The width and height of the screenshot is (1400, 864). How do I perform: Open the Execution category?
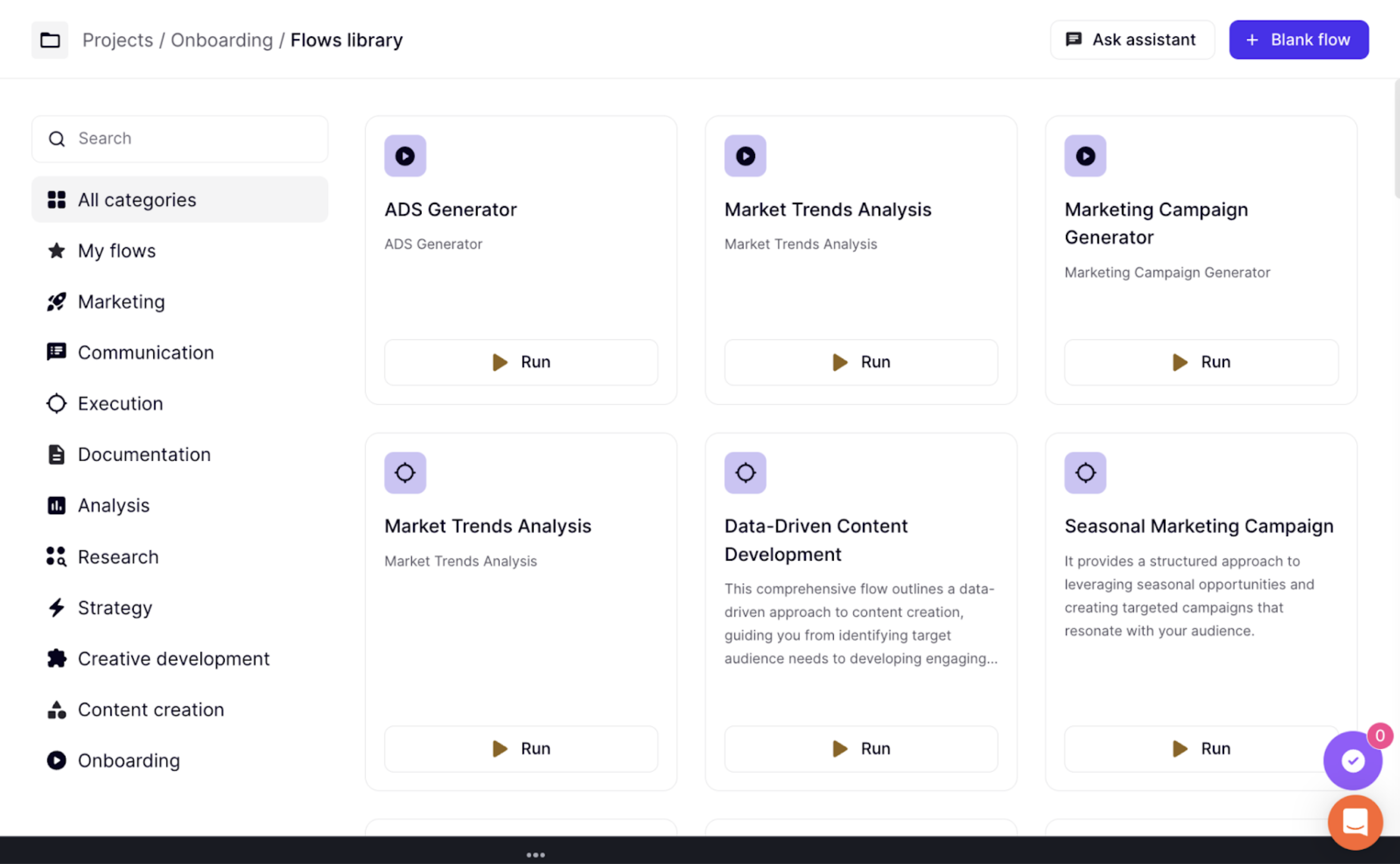pyautogui.click(x=120, y=403)
